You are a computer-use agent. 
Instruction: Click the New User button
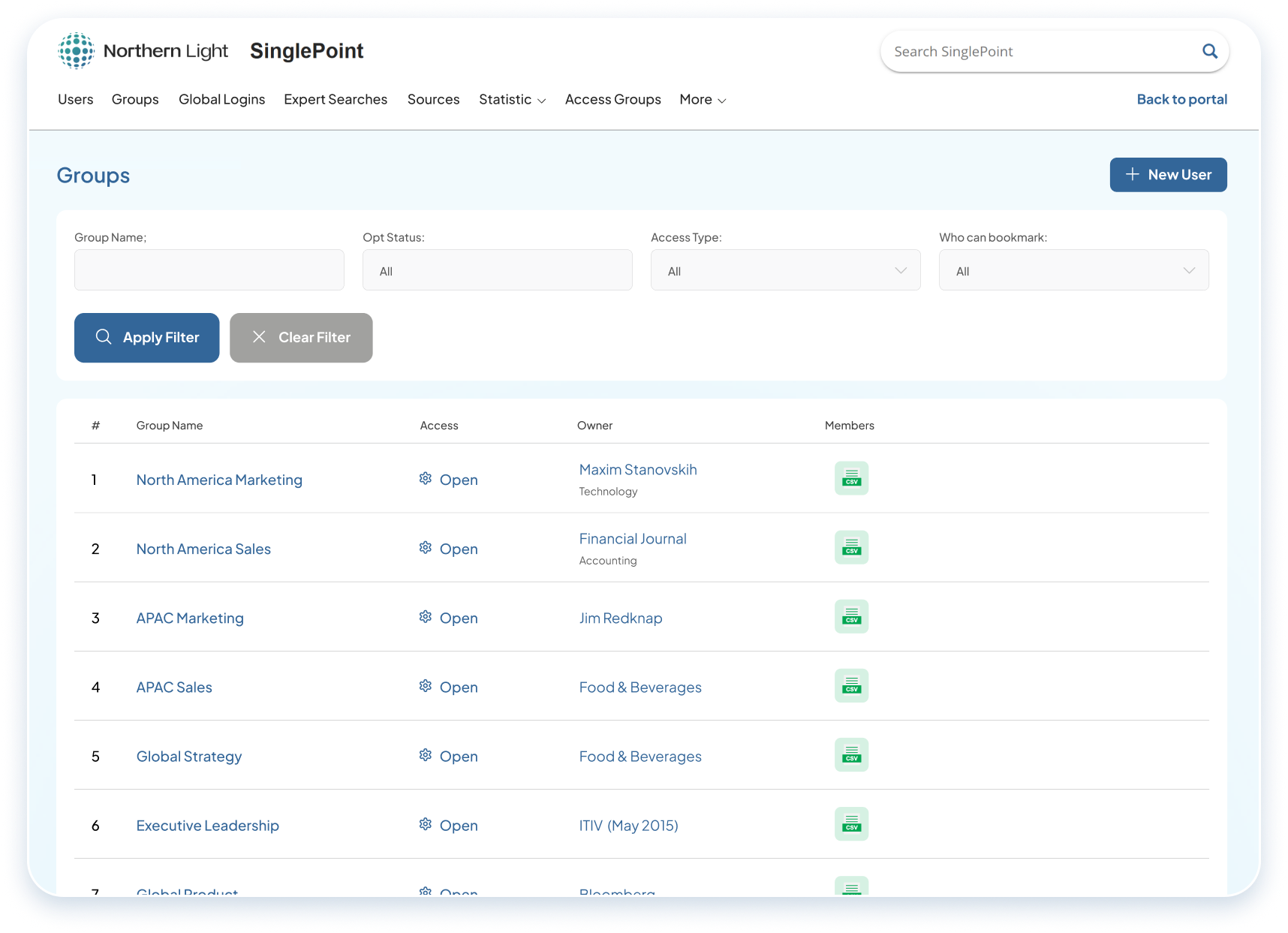pyautogui.click(x=1168, y=175)
